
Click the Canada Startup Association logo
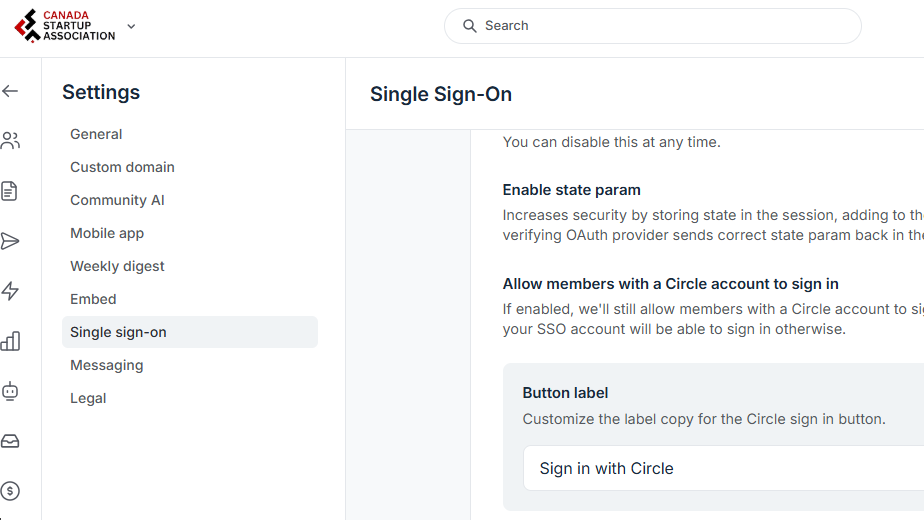(65, 26)
